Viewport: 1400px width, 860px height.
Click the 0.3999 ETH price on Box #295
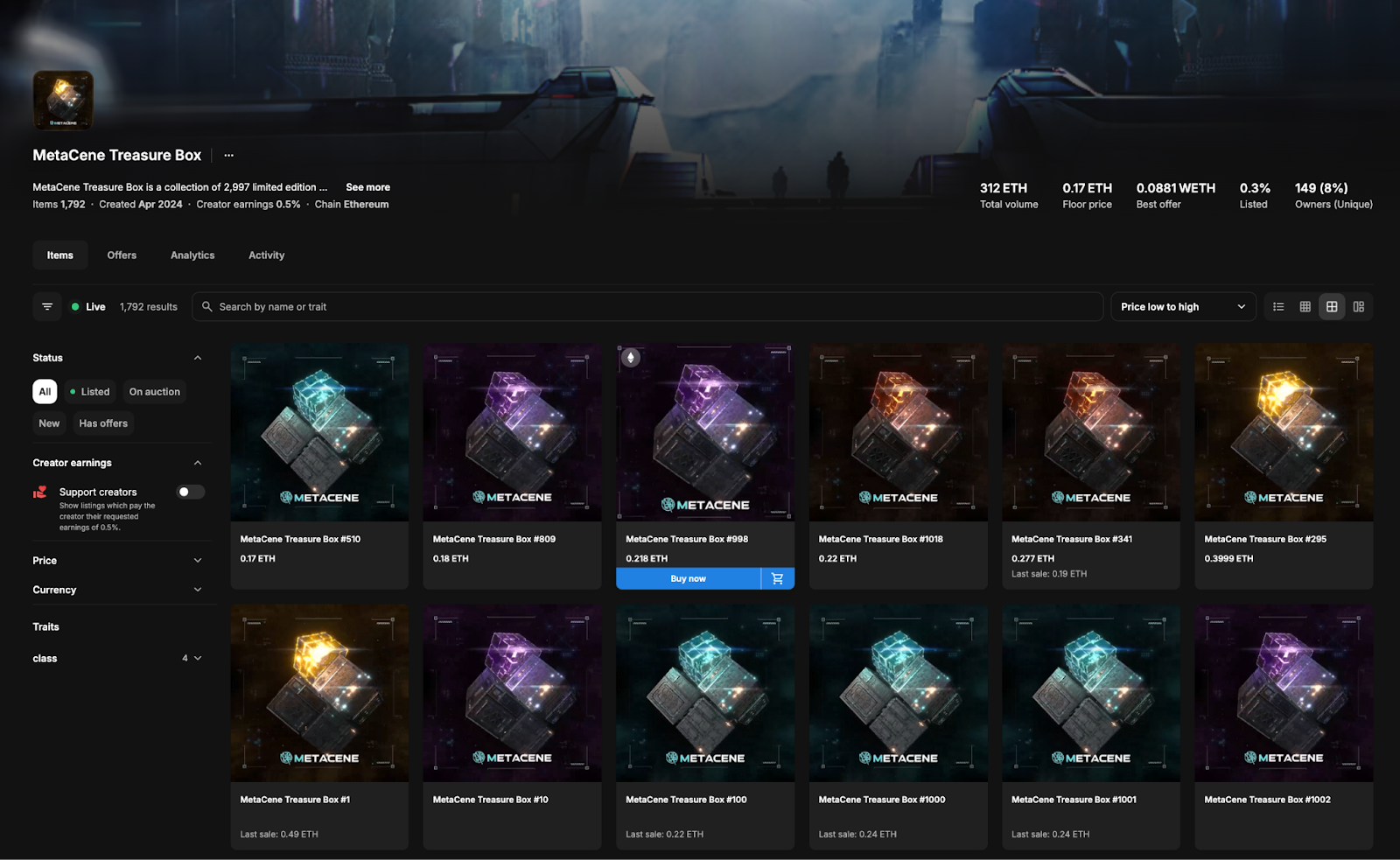pyautogui.click(x=1228, y=558)
